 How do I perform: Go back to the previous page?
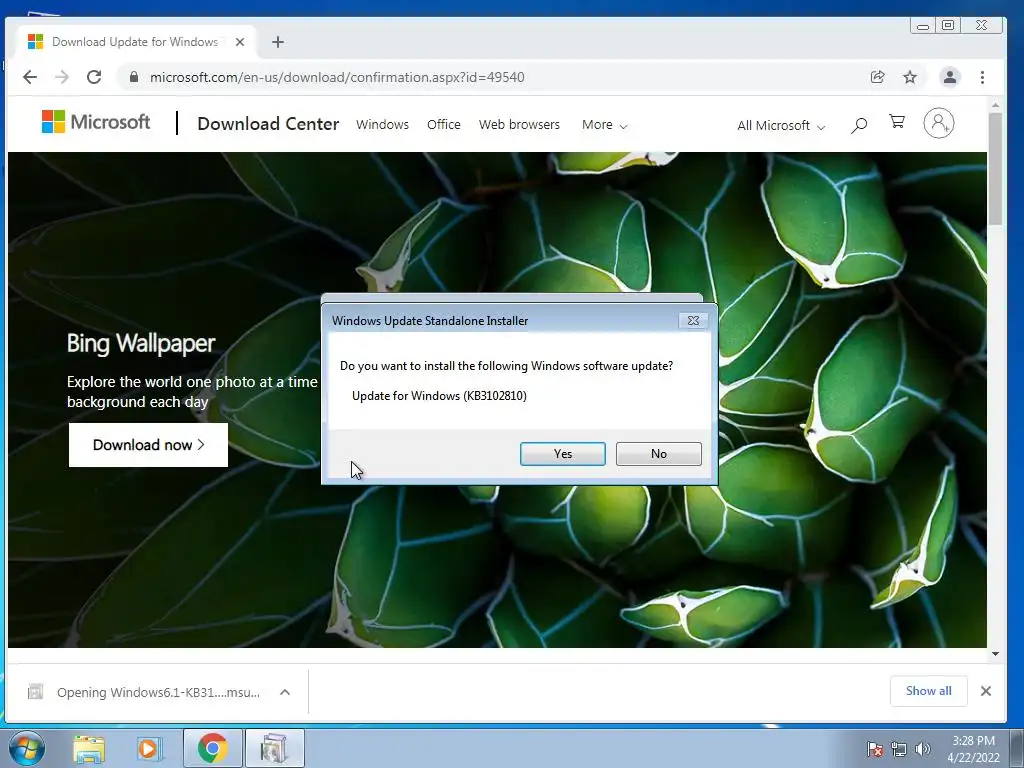(30, 77)
